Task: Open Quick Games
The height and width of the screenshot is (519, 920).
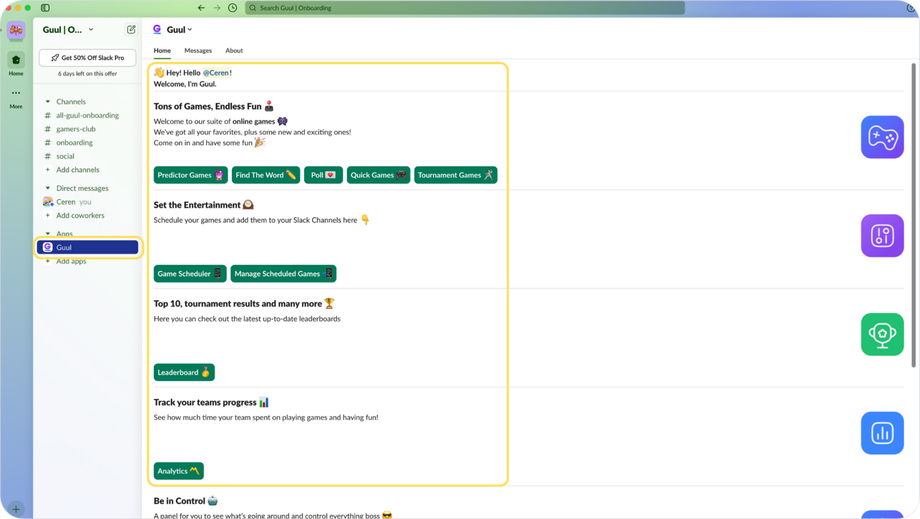Action: click(378, 175)
